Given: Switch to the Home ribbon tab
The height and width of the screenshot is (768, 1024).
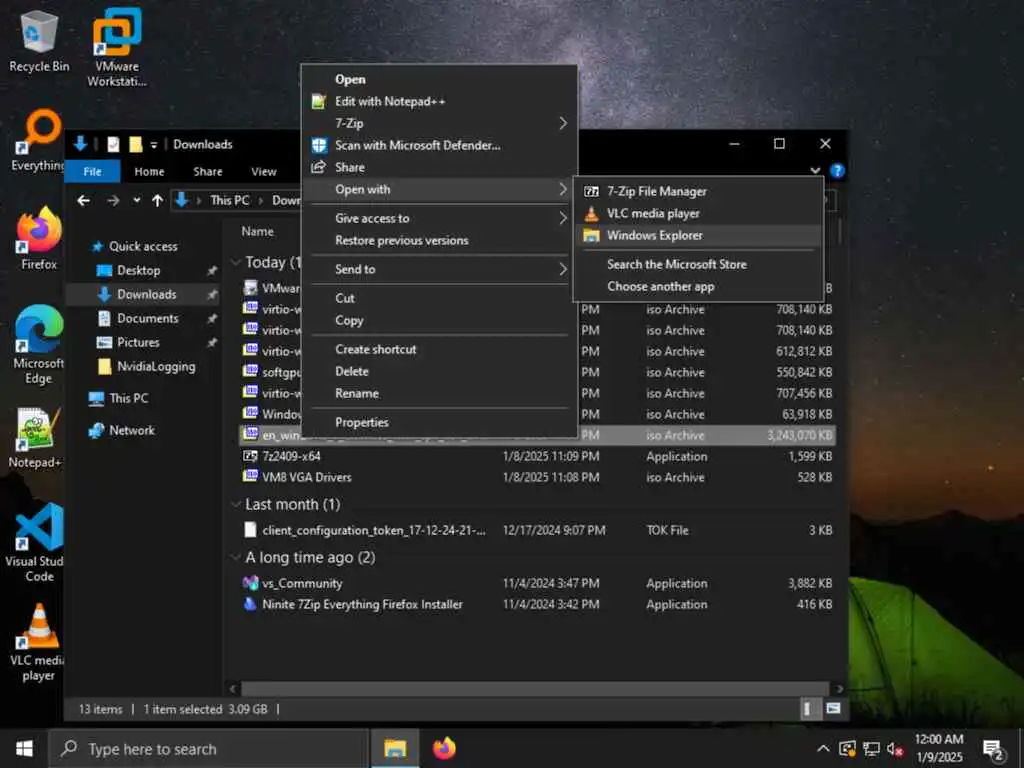Looking at the screenshot, I should 150,172.
